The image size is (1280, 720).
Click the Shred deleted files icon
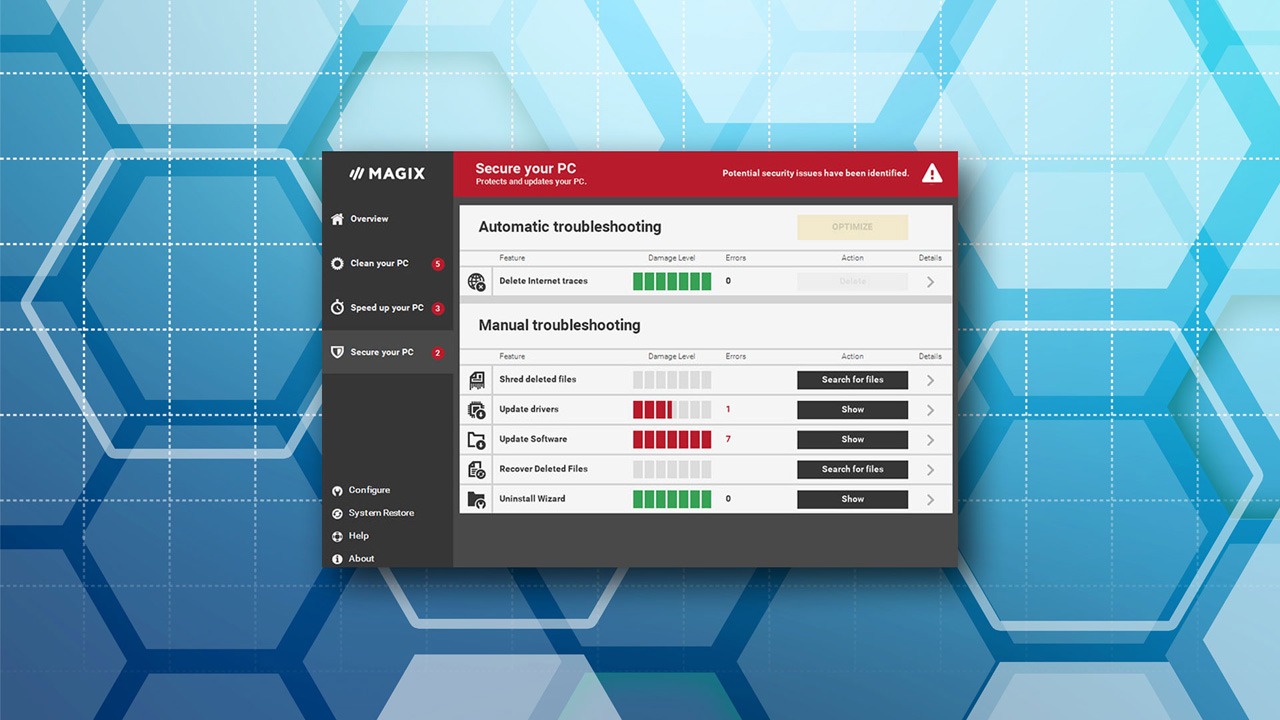coord(477,380)
